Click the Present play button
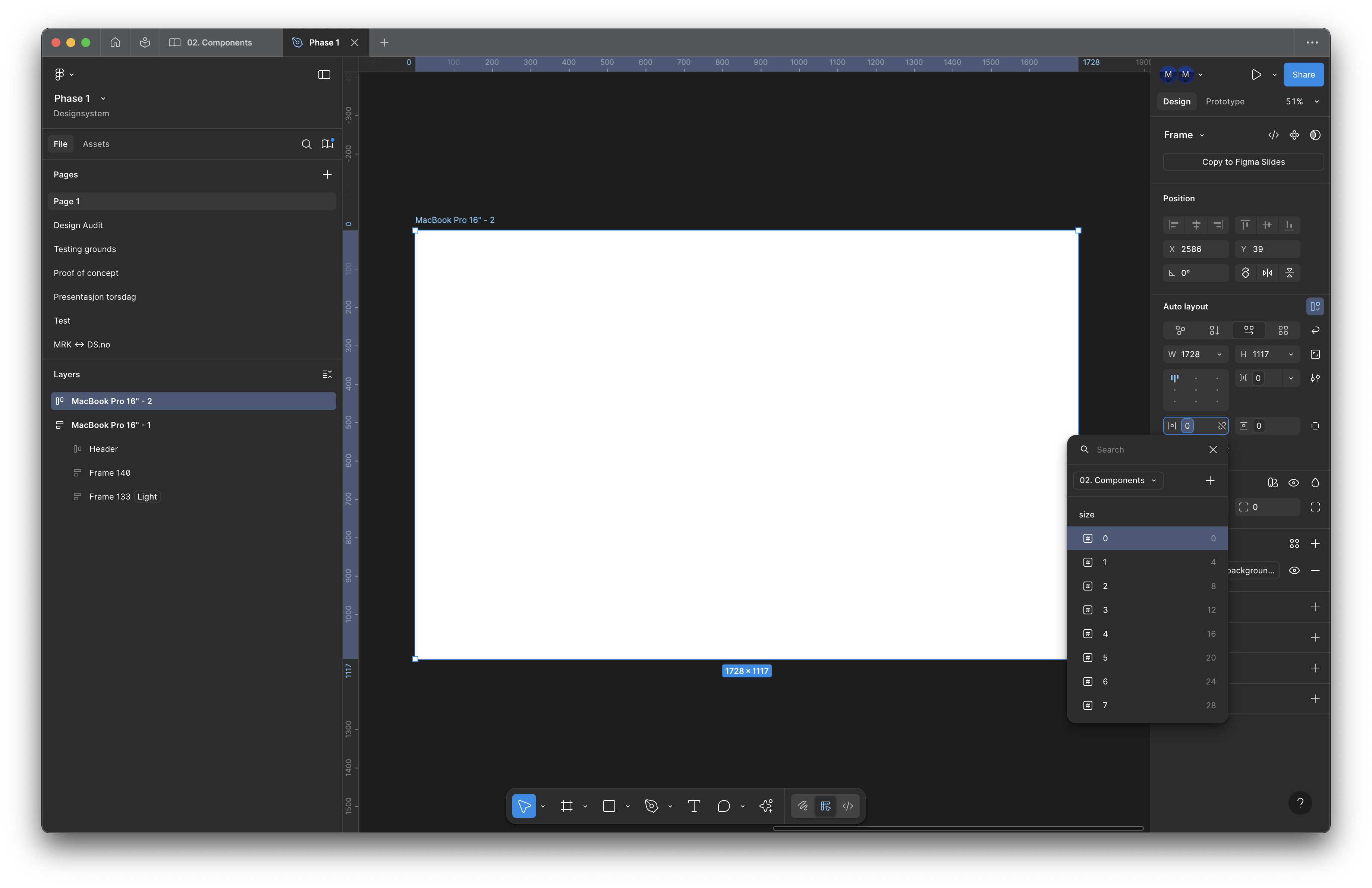Viewport: 1372px width, 888px height. click(1256, 74)
